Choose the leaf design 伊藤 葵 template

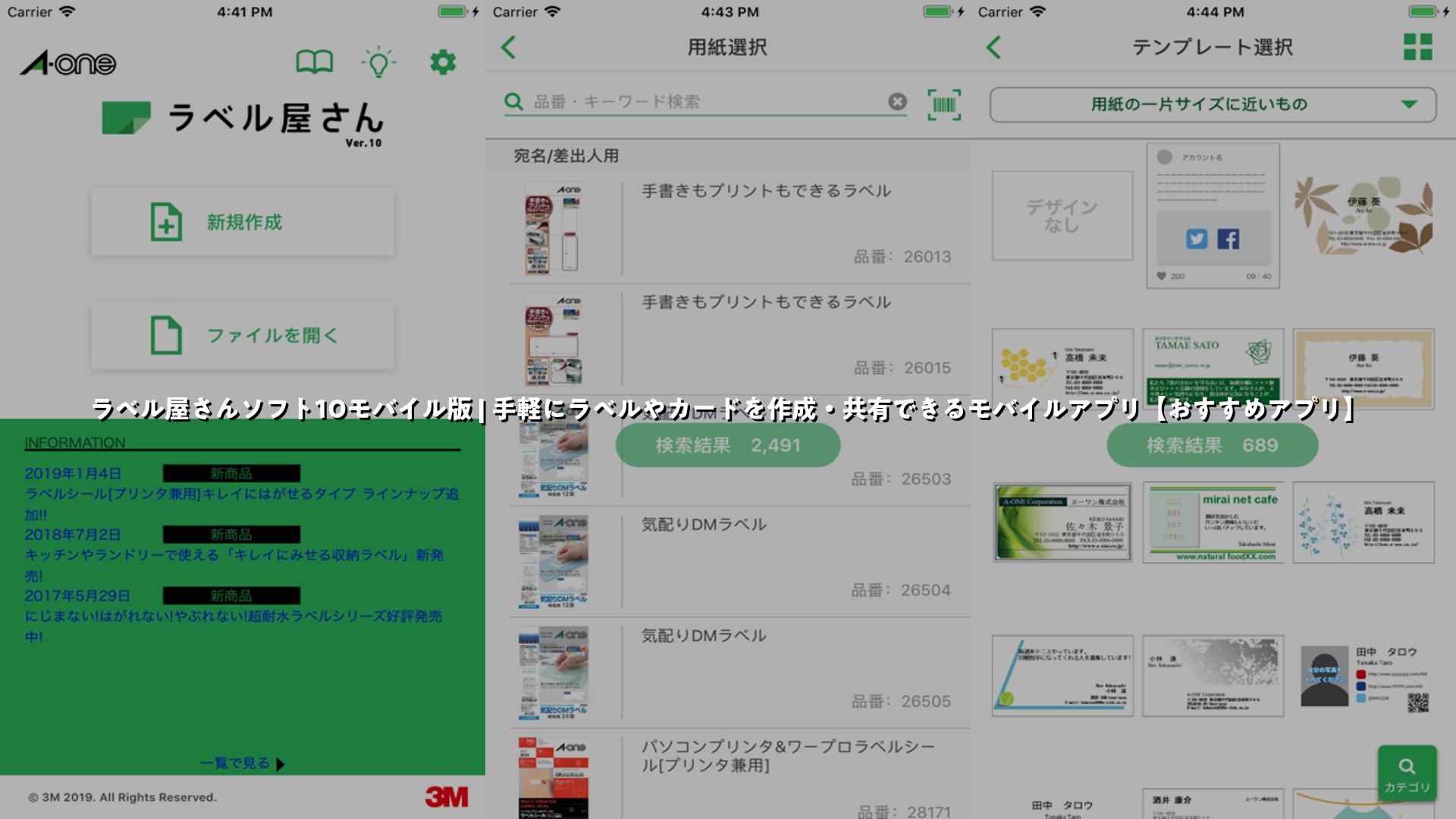pyautogui.click(x=1363, y=216)
